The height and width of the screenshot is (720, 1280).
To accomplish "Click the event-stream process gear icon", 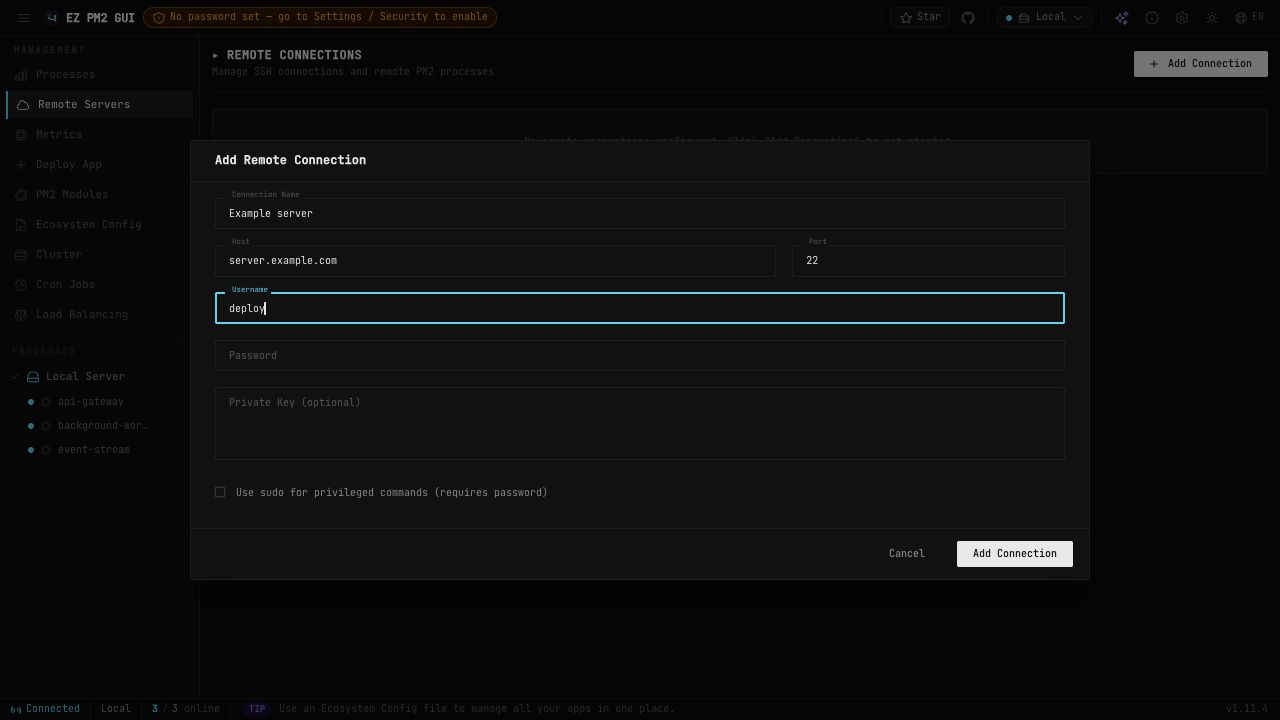I will click(x=46, y=450).
